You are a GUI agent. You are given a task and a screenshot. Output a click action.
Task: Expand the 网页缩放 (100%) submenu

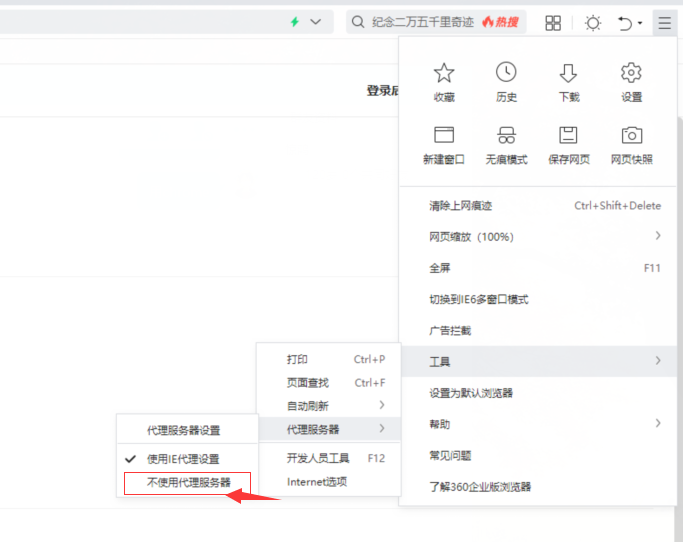tap(538, 237)
